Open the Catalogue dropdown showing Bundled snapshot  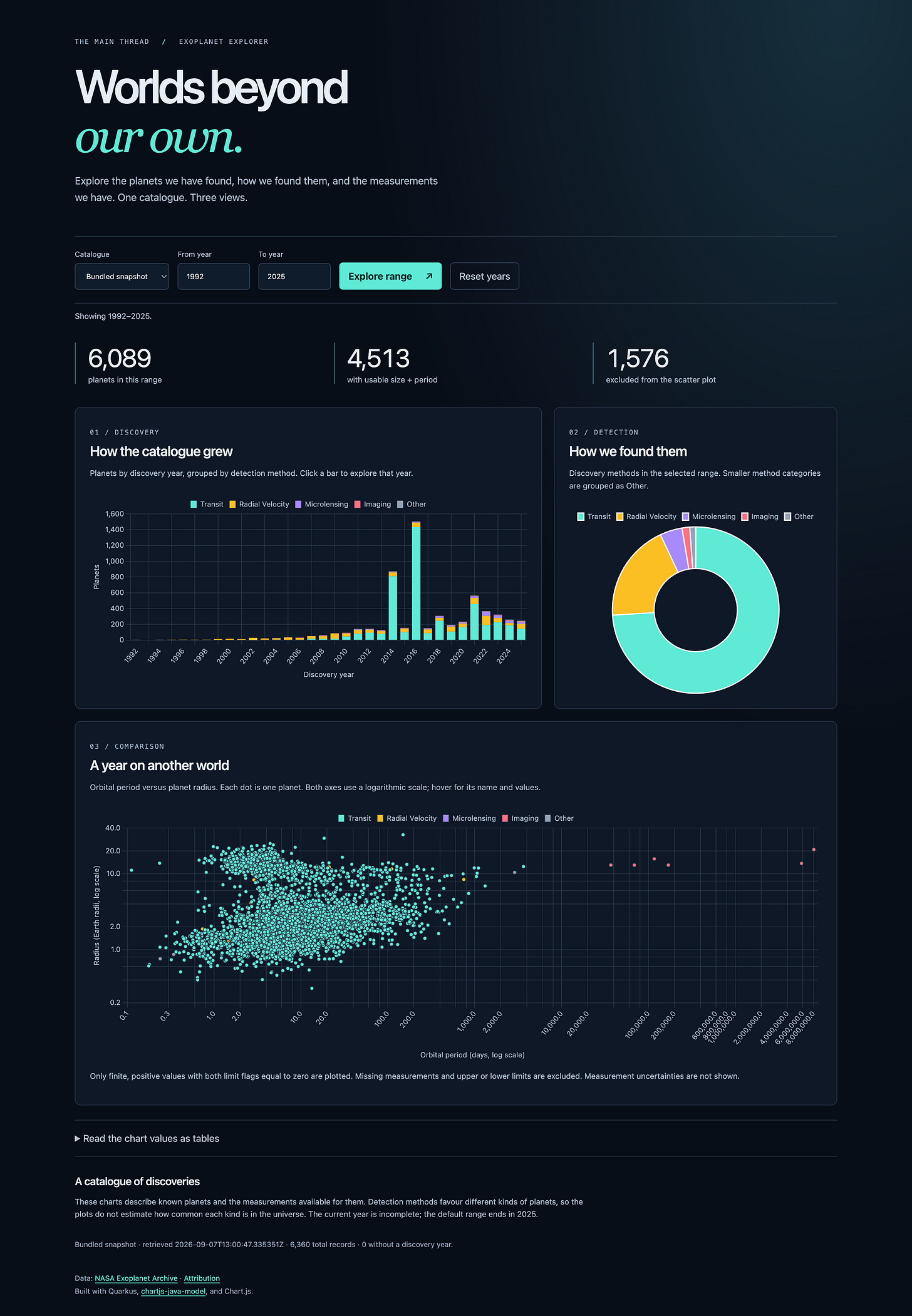122,276
